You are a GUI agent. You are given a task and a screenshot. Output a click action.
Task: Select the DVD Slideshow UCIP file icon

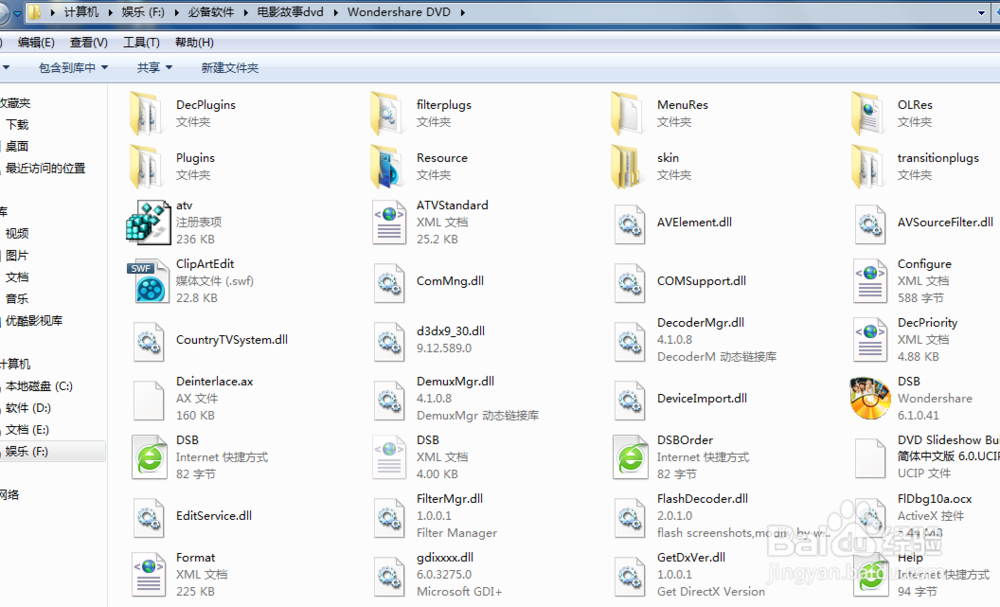coord(870,458)
